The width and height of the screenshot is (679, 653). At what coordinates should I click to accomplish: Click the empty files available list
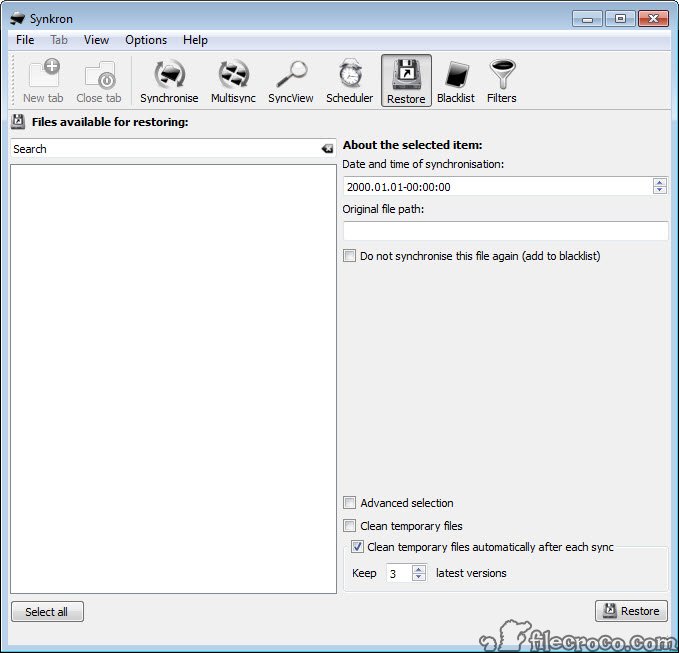tap(173, 378)
